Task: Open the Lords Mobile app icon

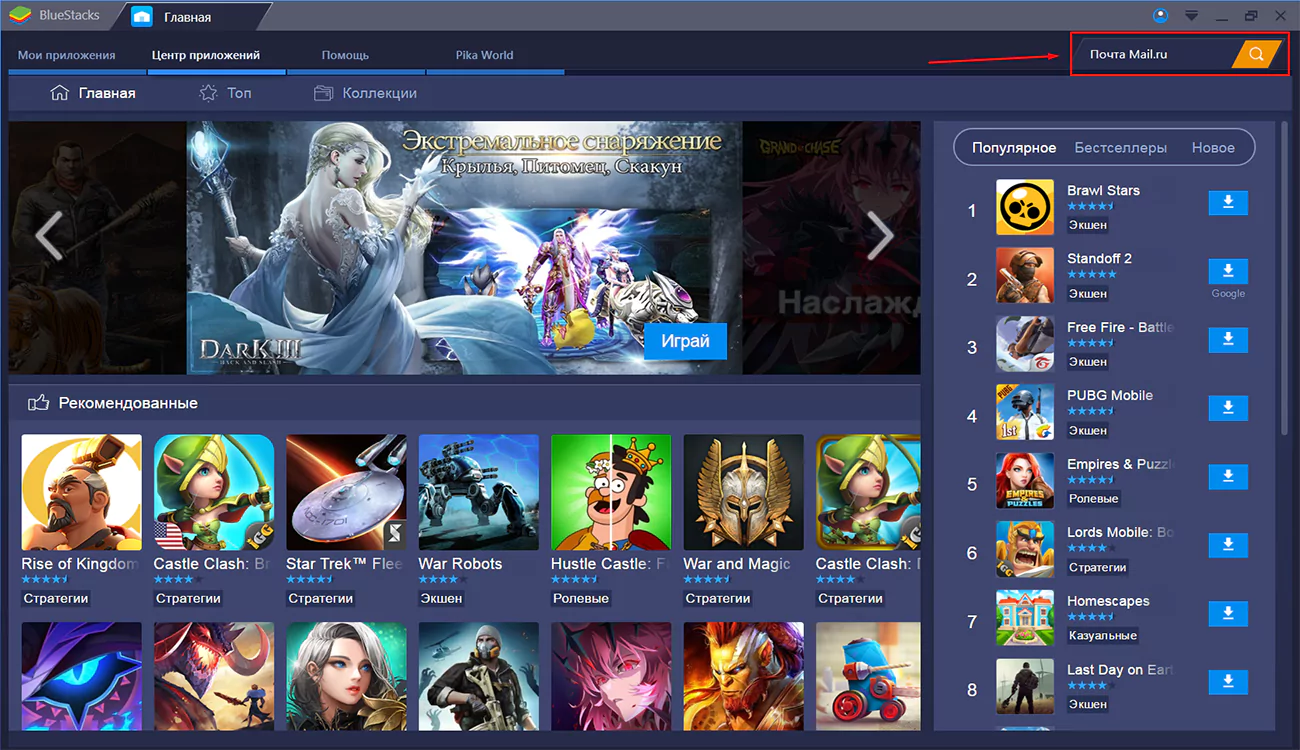Action: [x=1025, y=550]
